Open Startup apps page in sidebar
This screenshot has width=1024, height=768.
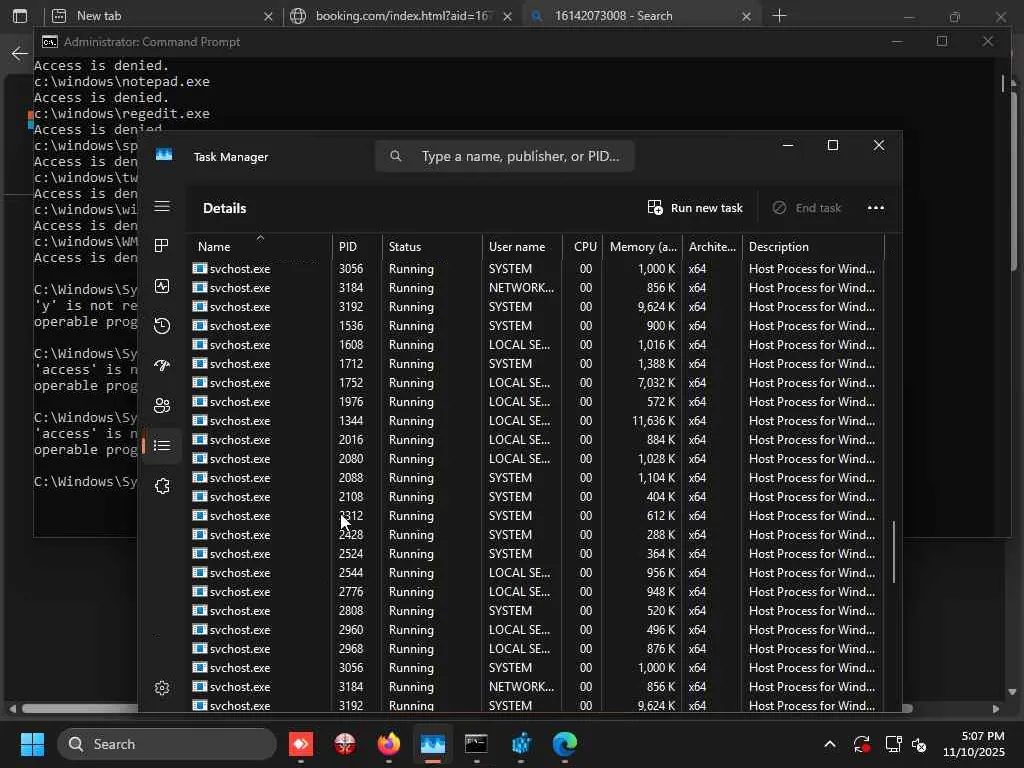click(162, 366)
